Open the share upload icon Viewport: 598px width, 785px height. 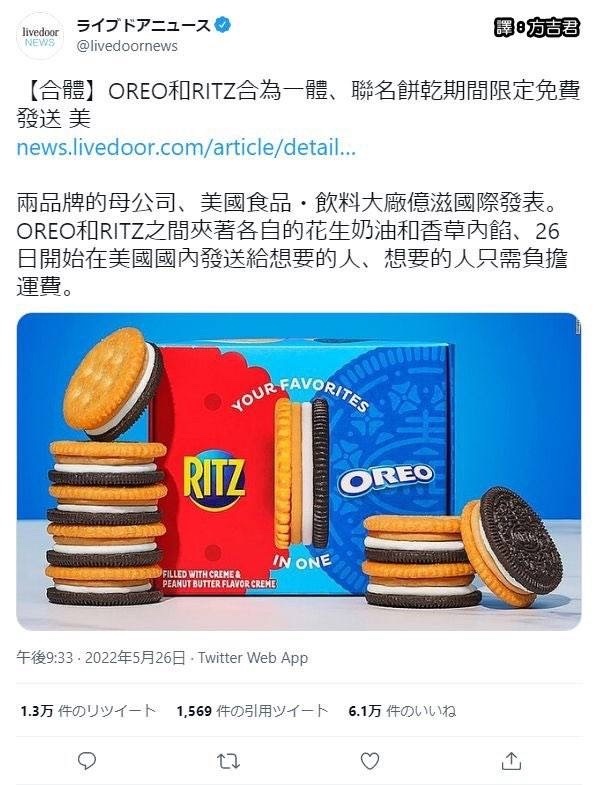pyautogui.click(x=511, y=760)
